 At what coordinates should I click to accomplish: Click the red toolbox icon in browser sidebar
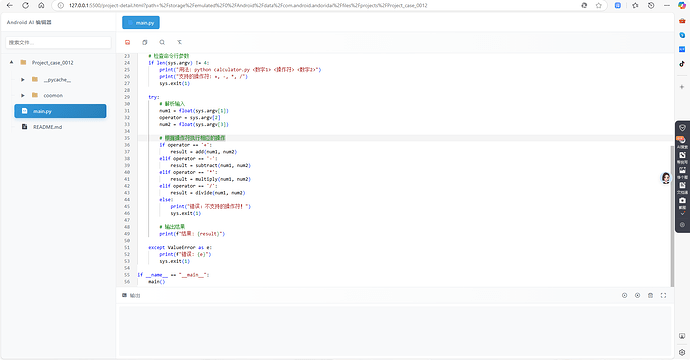(x=682, y=21)
